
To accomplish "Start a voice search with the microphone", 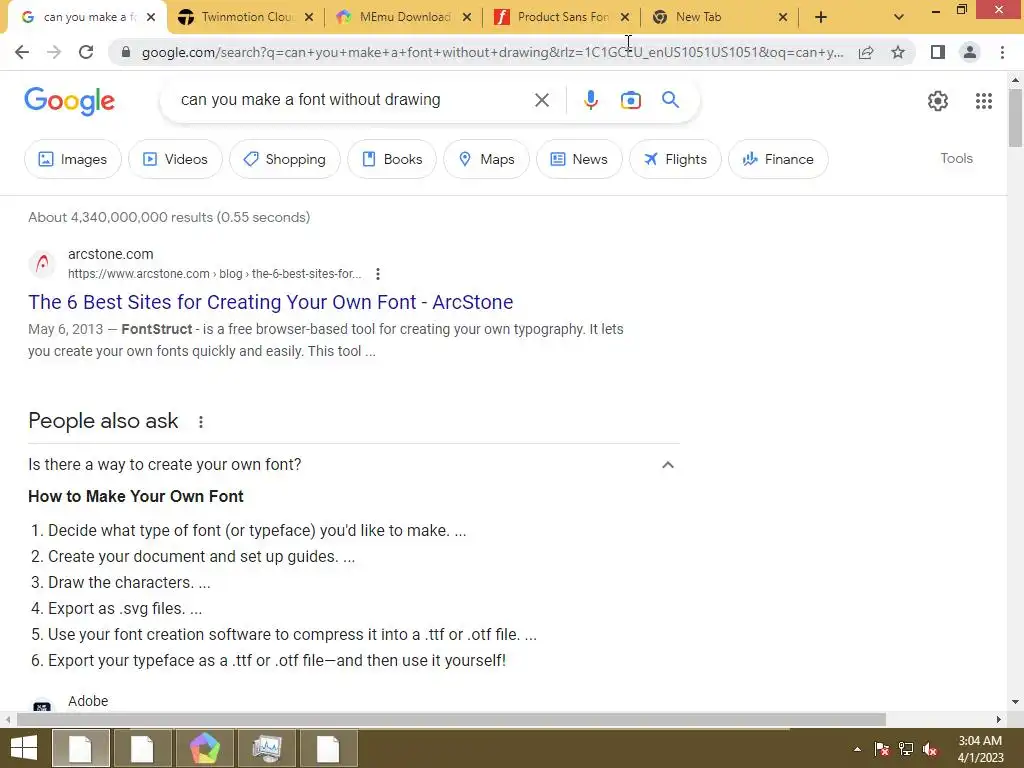I will click(x=590, y=100).
